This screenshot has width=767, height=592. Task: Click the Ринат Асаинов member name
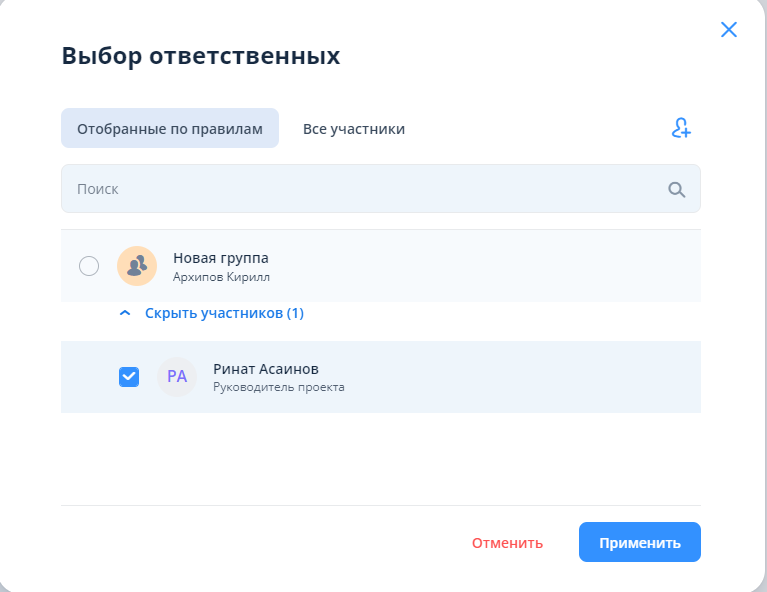[266, 369]
